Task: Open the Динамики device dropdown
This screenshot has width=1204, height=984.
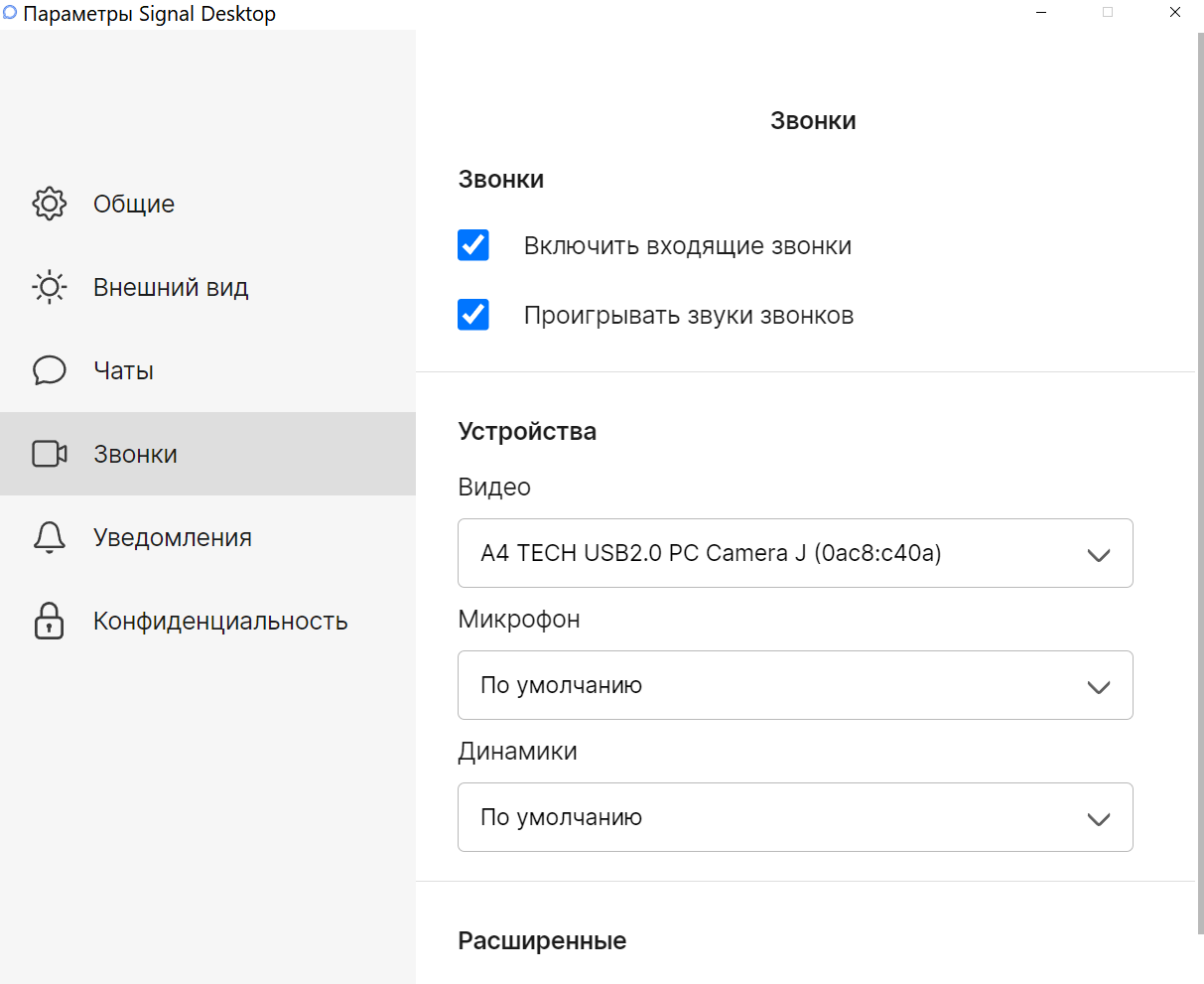Action: (x=795, y=817)
